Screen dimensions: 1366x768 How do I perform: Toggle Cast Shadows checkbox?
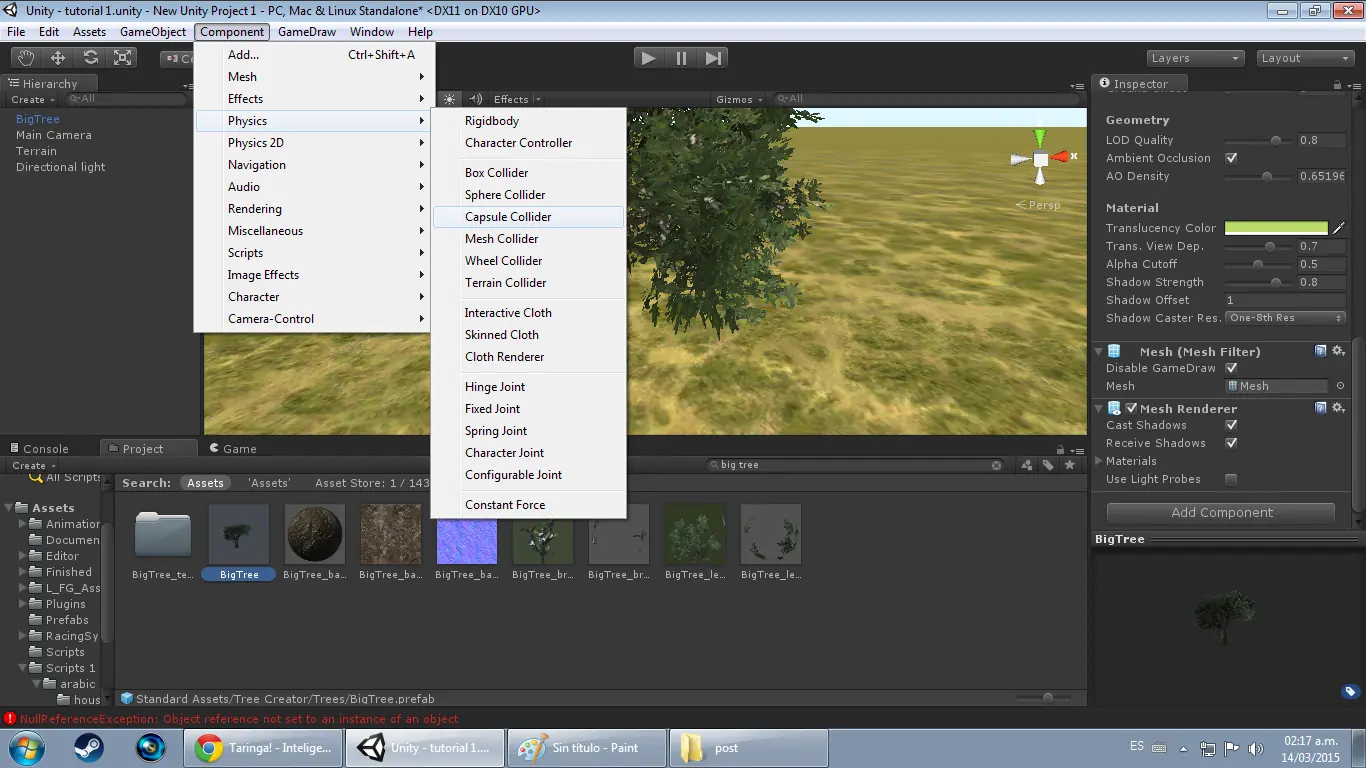point(1232,425)
